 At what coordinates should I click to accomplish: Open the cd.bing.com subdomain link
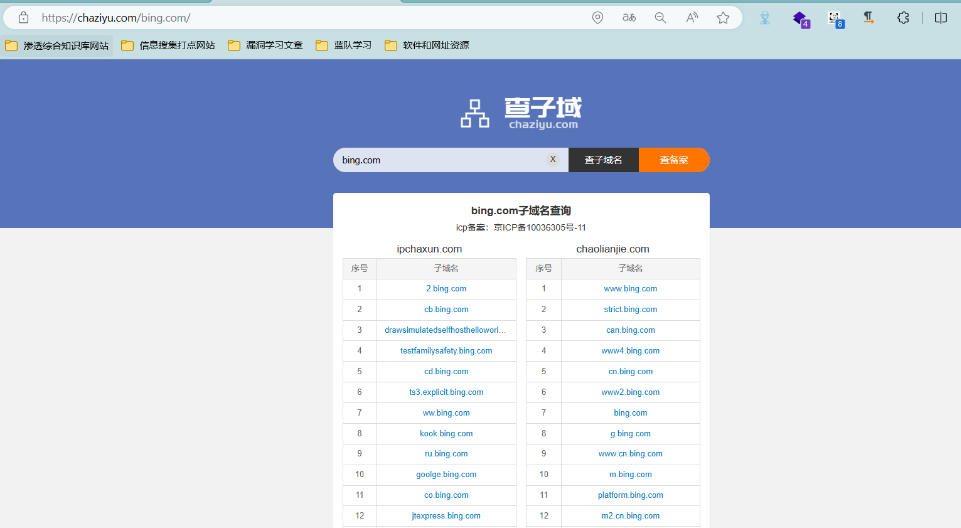pos(446,371)
